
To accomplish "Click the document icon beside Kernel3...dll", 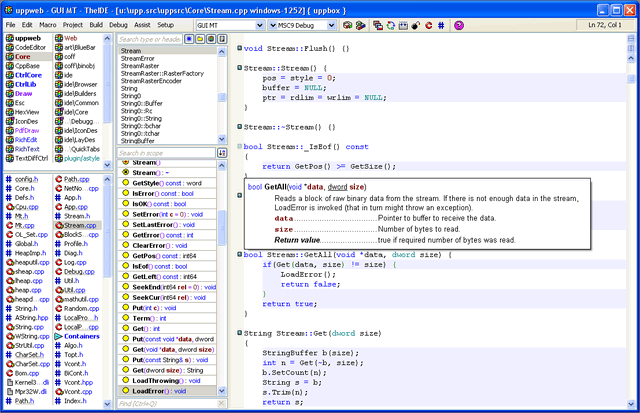I will 10,382.
